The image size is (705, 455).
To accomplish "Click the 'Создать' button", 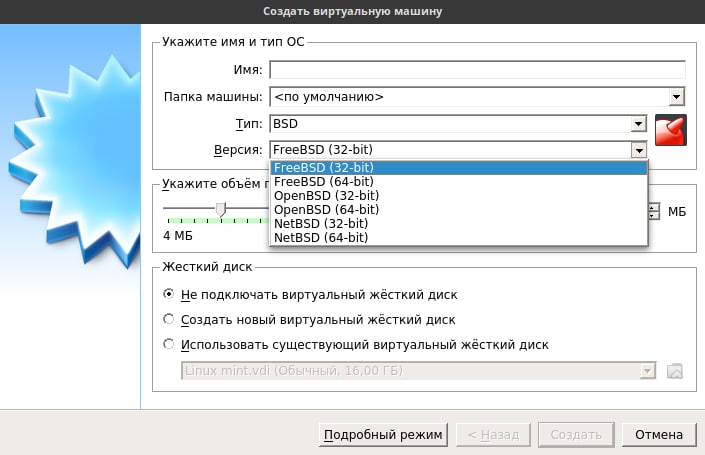I will click(576, 435).
